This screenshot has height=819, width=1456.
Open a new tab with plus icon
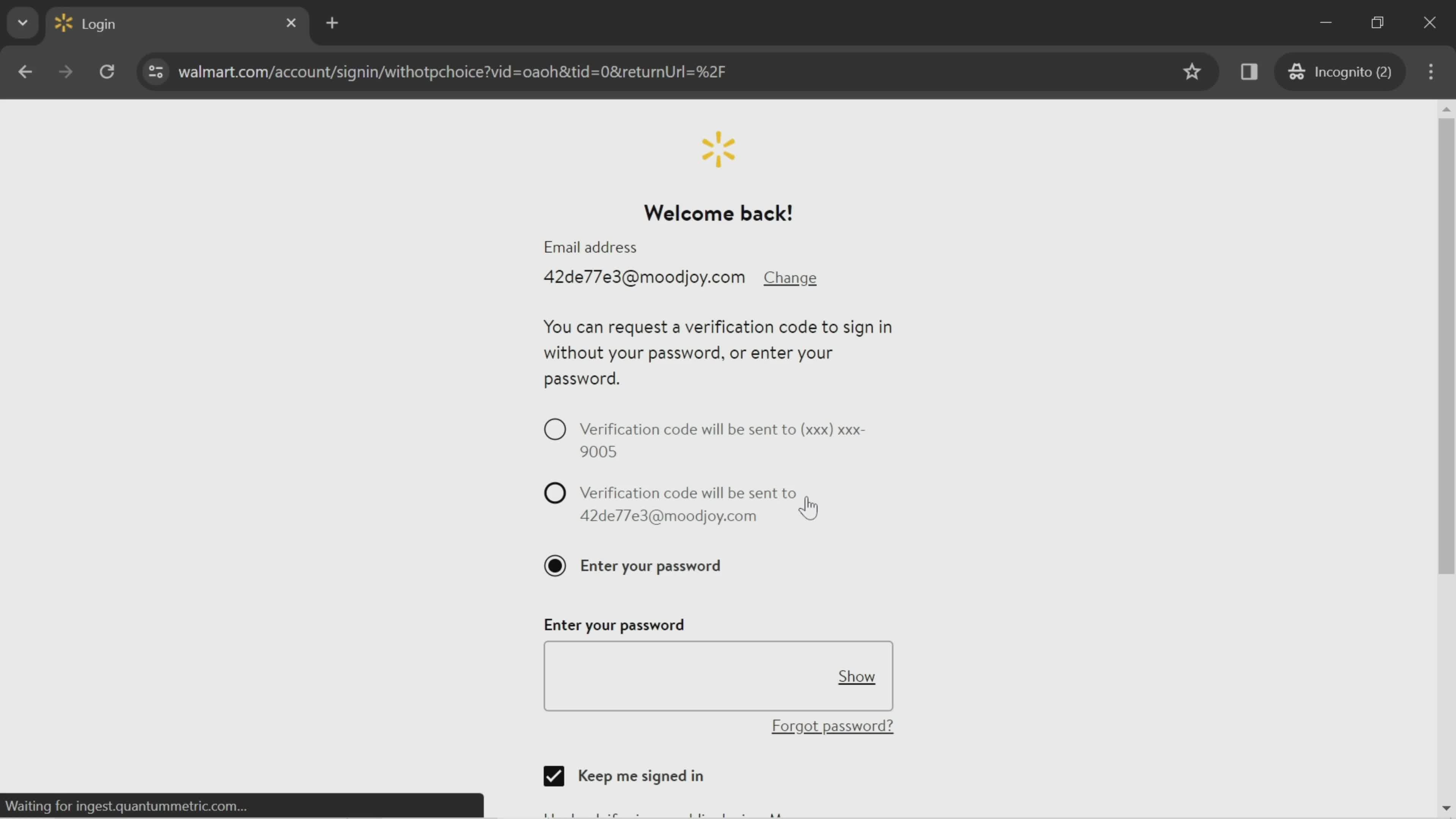(333, 23)
